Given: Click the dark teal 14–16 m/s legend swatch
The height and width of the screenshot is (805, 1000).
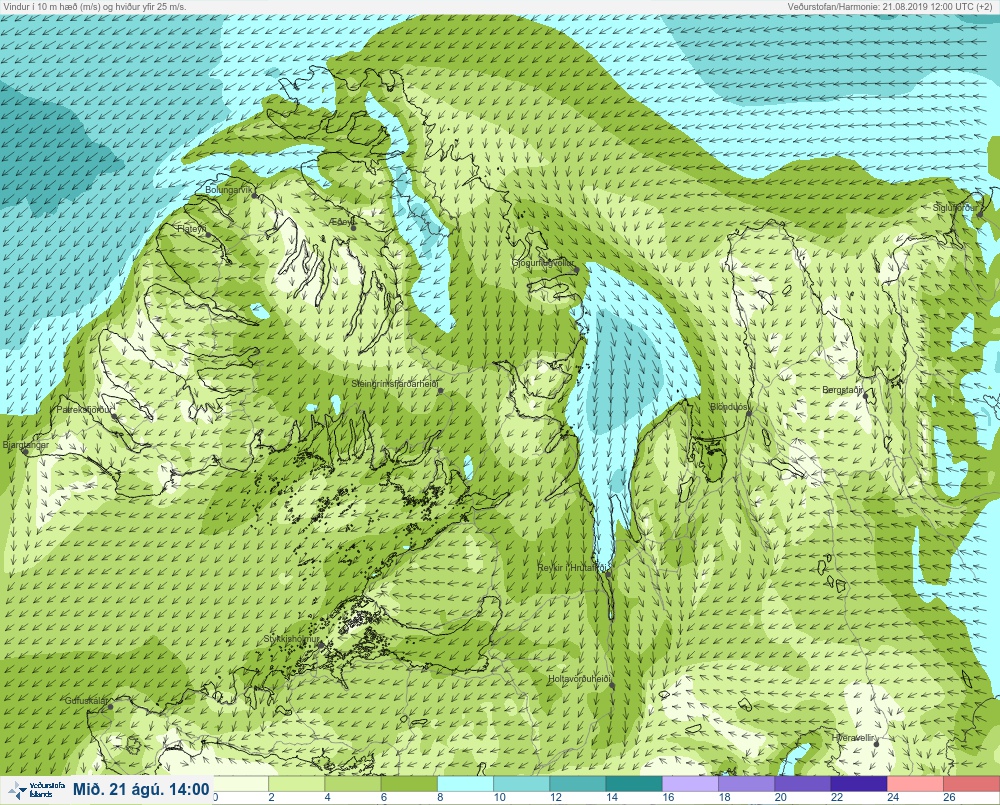Looking at the screenshot, I should (x=634, y=783).
